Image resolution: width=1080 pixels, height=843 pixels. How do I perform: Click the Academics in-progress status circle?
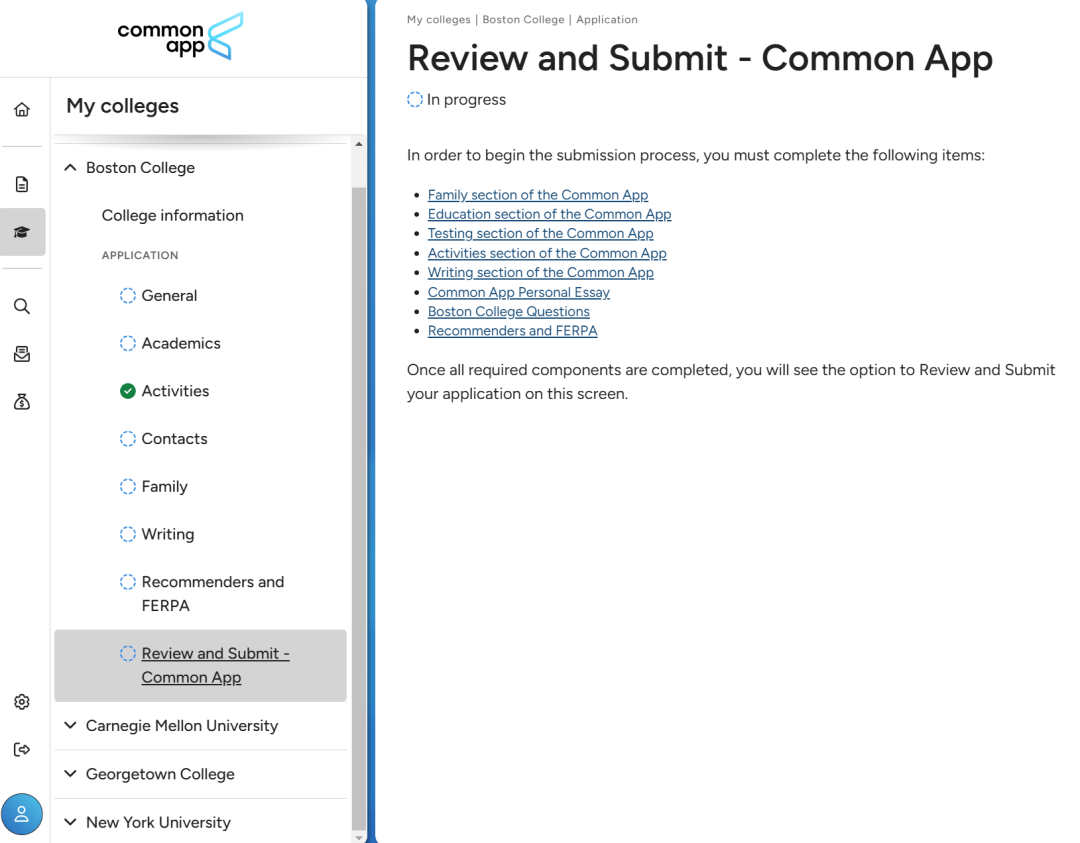[x=128, y=343]
